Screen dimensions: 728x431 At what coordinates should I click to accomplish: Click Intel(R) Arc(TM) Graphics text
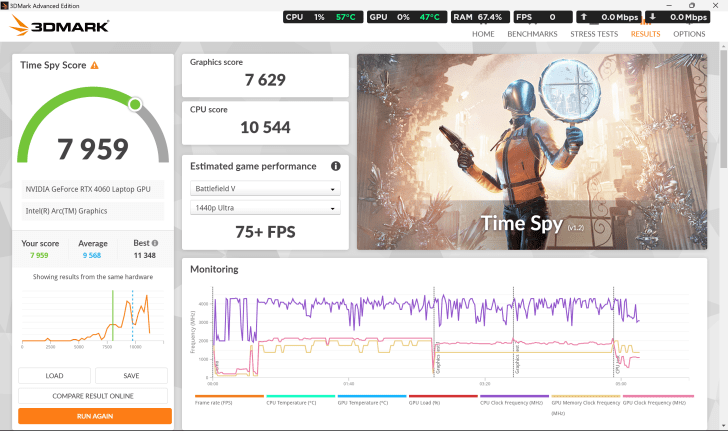[66, 211]
